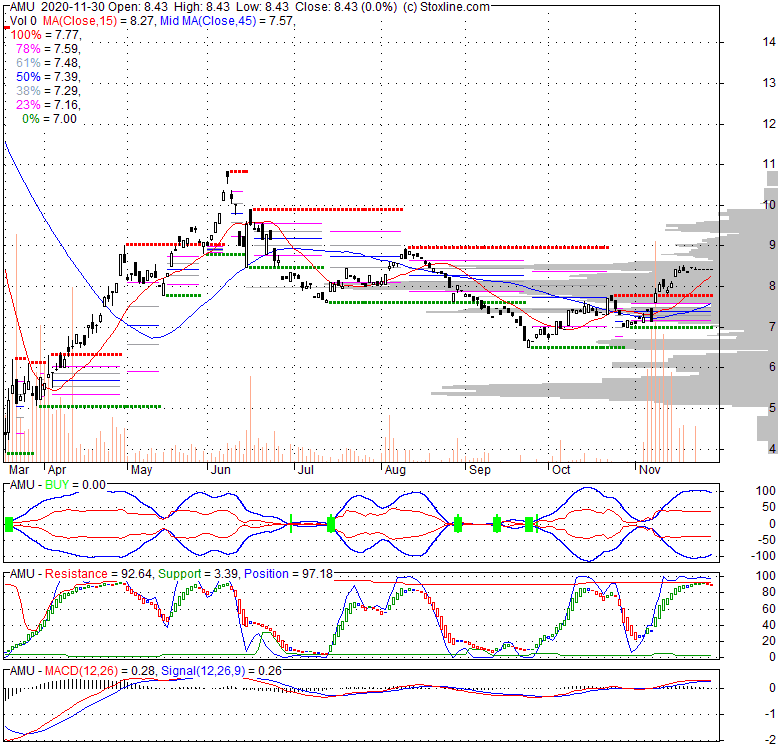The width and height of the screenshot is (780, 745).
Task: Click the '61%' Fibonacci level label
Action: coord(28,63)
